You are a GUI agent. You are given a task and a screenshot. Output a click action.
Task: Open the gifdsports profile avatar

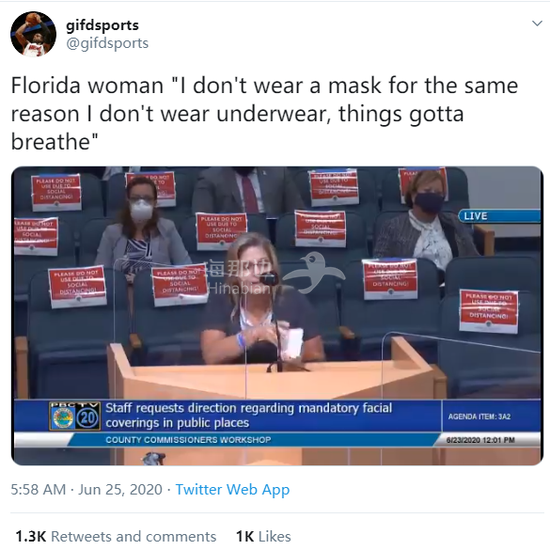33,34
